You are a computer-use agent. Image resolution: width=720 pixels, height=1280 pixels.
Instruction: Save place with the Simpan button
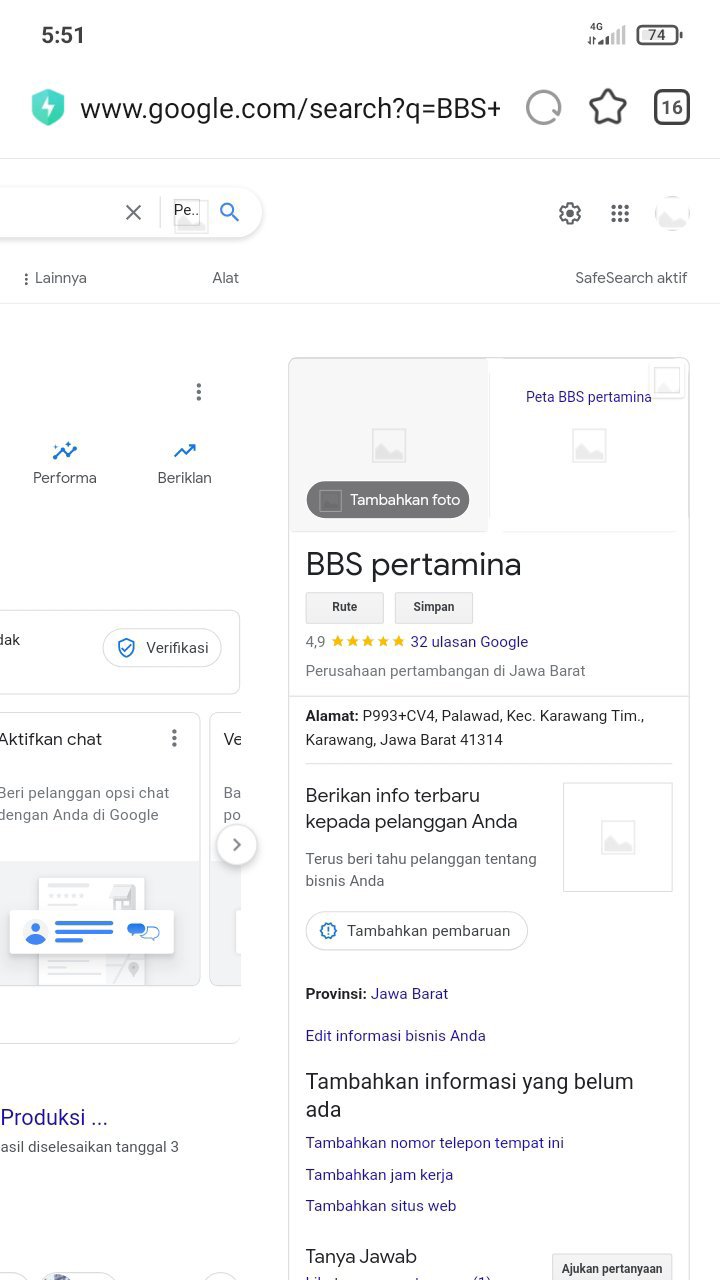coord(433,607)
